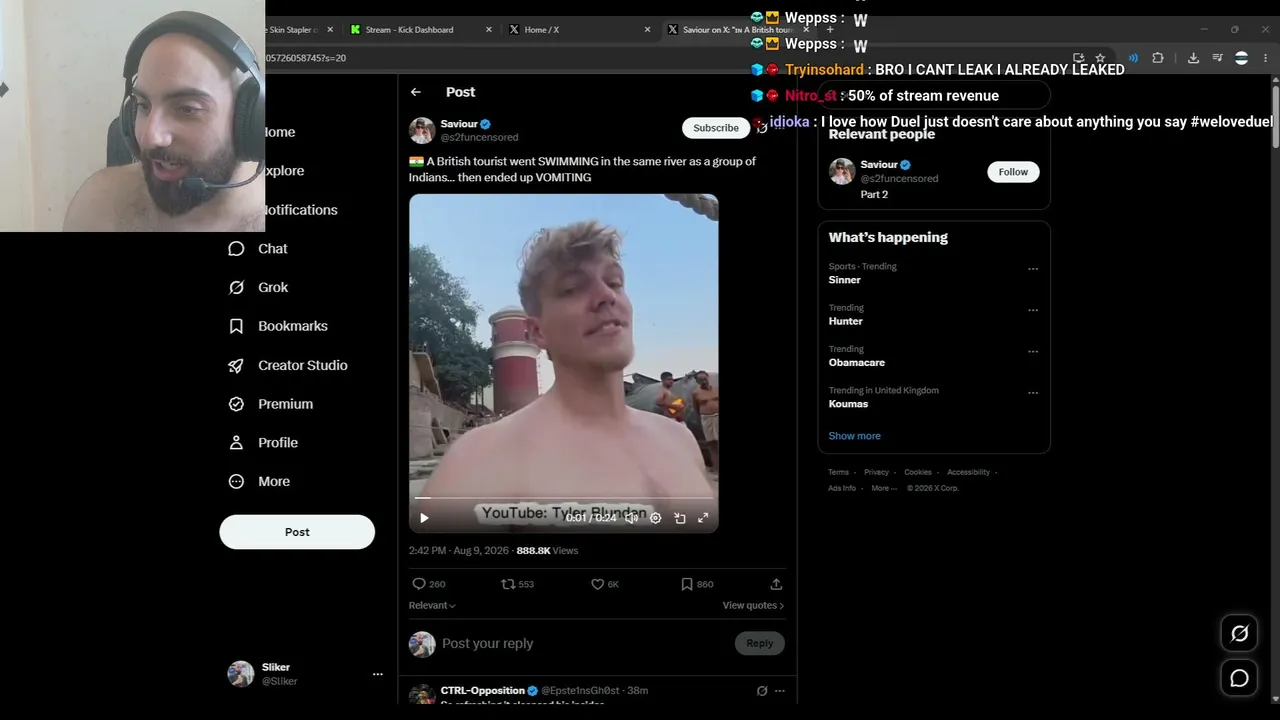This screenshot has width=1280, height=720.
Task: Open the video settings gear
Action: (x=656, y=518)
